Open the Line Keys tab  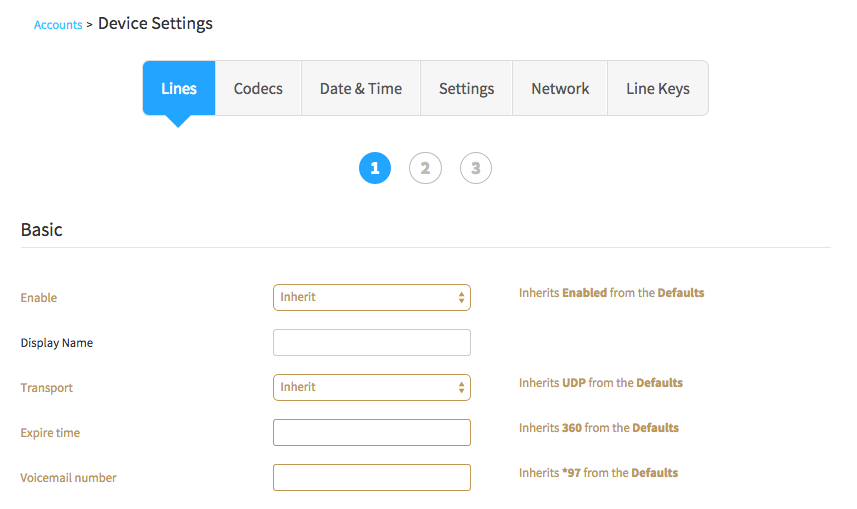pyautogui.click(x=658, y=88)
